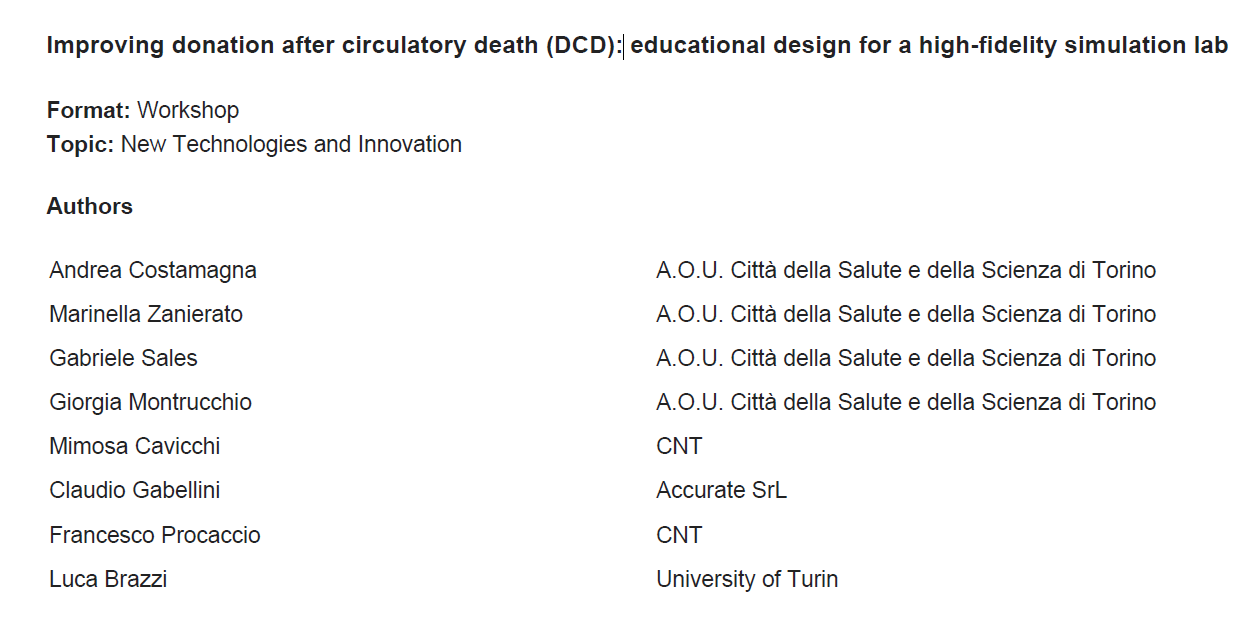Click New Technologies and Innovation text

[291, 144]
